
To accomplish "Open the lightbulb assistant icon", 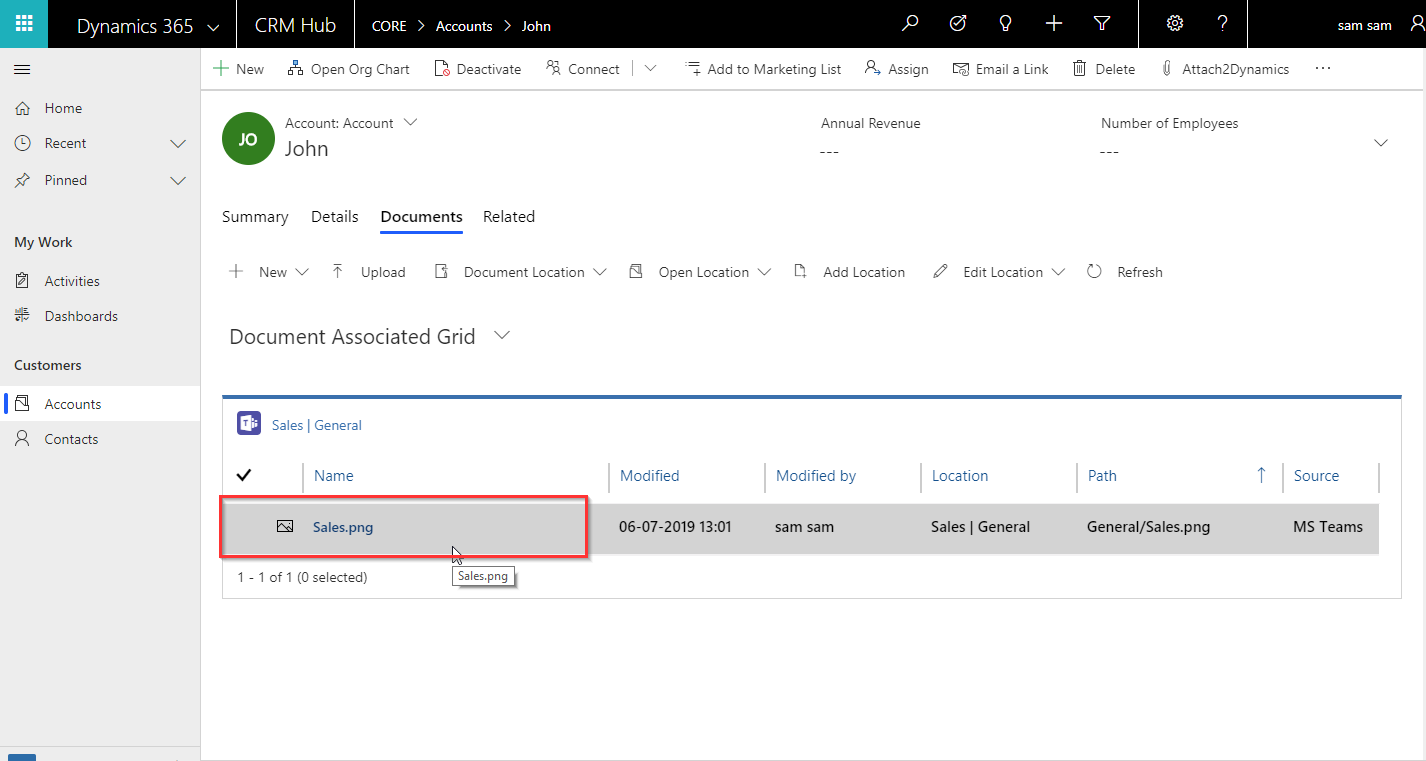I will pyautogui.click(x=1006, y=24).
